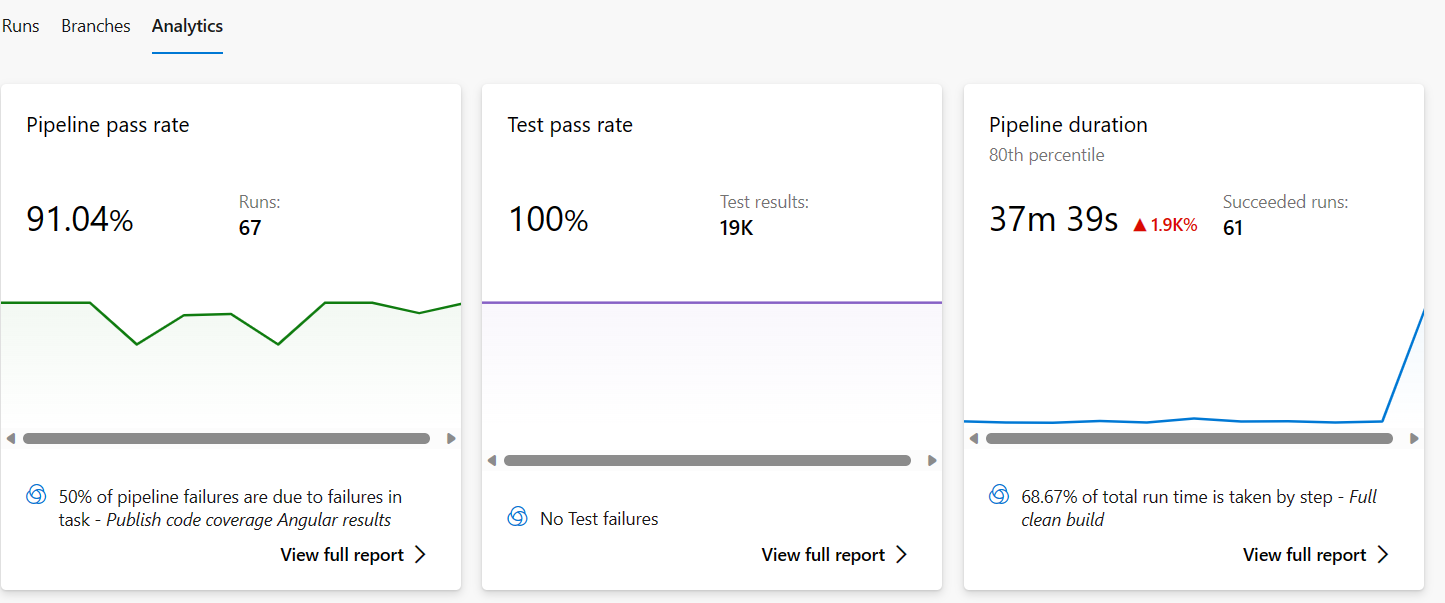This screenshot has height=603, width=1445.
Task: Click the left arrow on Pipeline pass rate chart scrollbar
Action: tap(11, 437)
